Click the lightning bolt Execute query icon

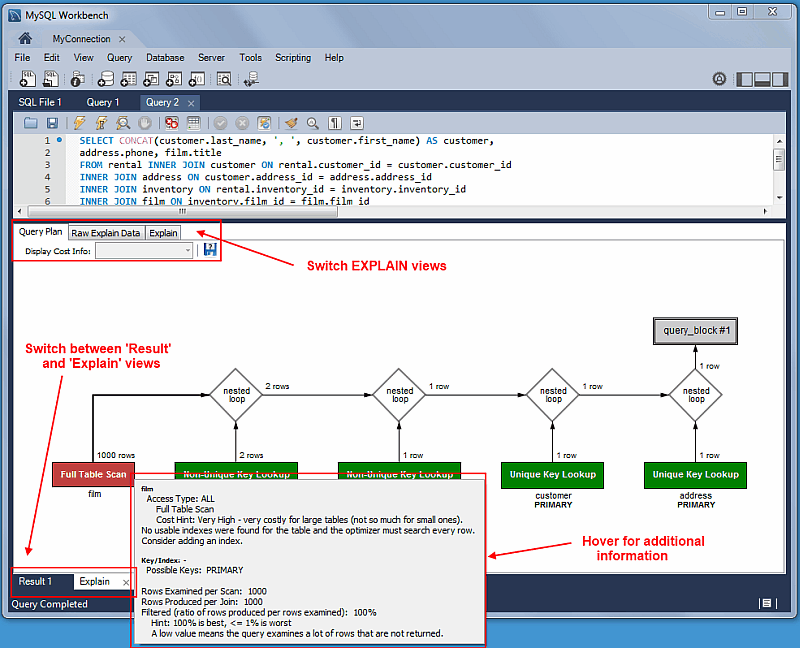(79, 123)
